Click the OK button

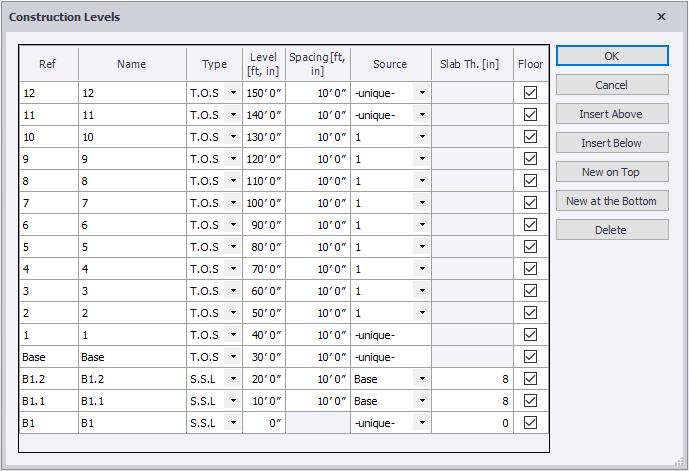point(611,56)
